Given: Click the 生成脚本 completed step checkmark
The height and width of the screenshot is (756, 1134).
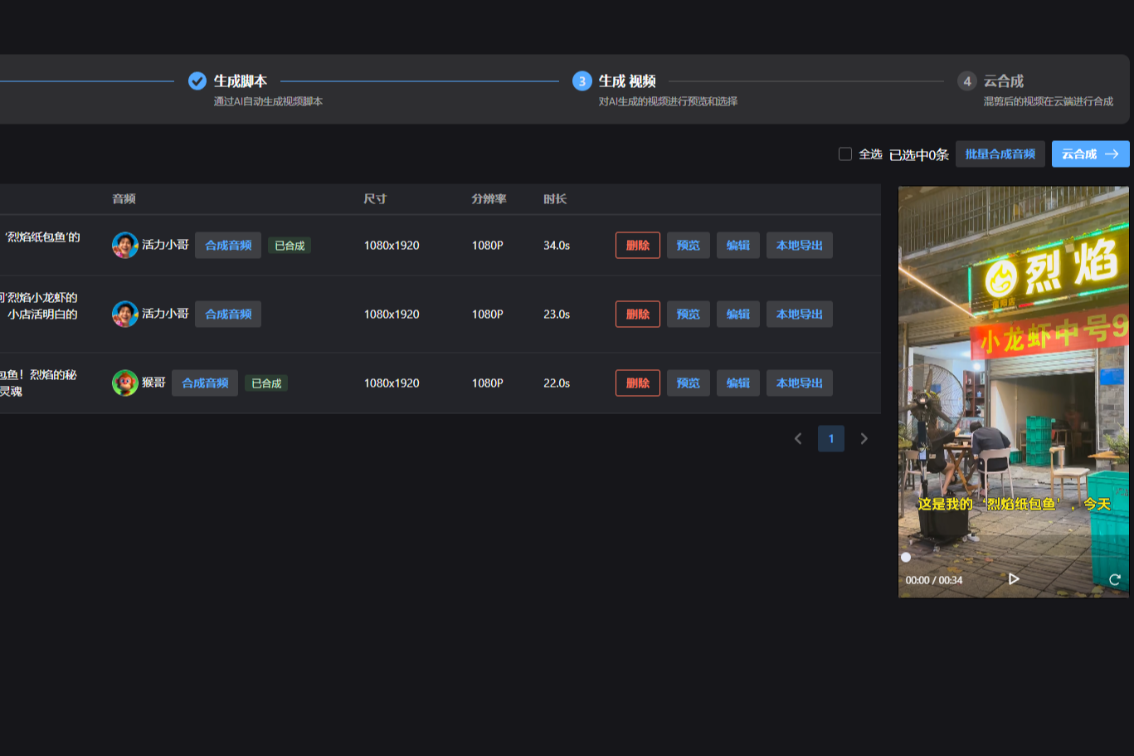Looking at the screenshot, I should pyautogui.click(x=197, y=81).
